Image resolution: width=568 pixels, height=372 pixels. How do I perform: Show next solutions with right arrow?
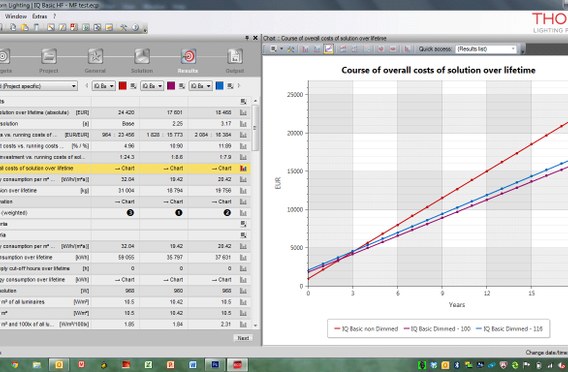click(239, 86)
